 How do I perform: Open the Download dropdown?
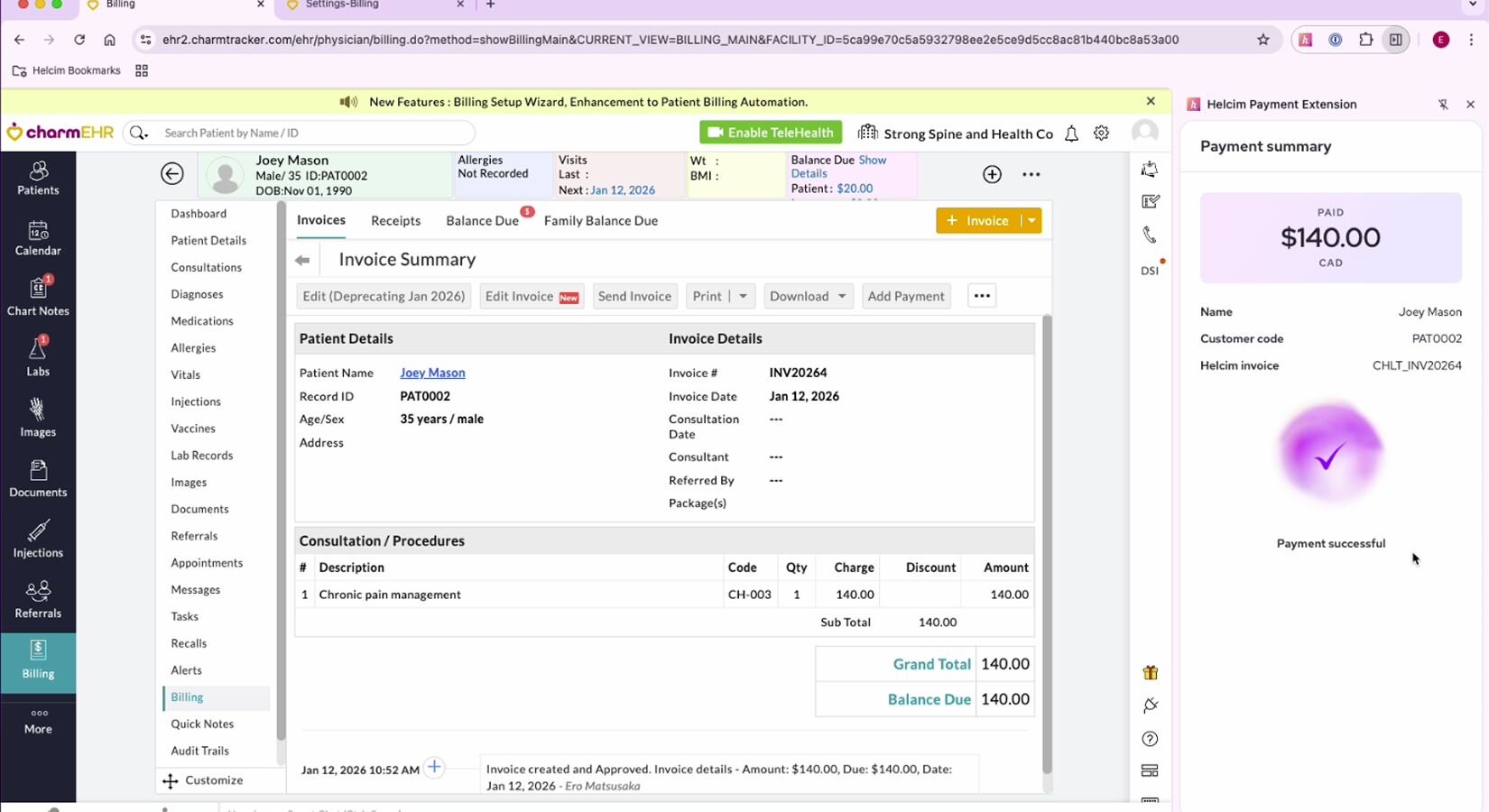click(x=808, y=296)
